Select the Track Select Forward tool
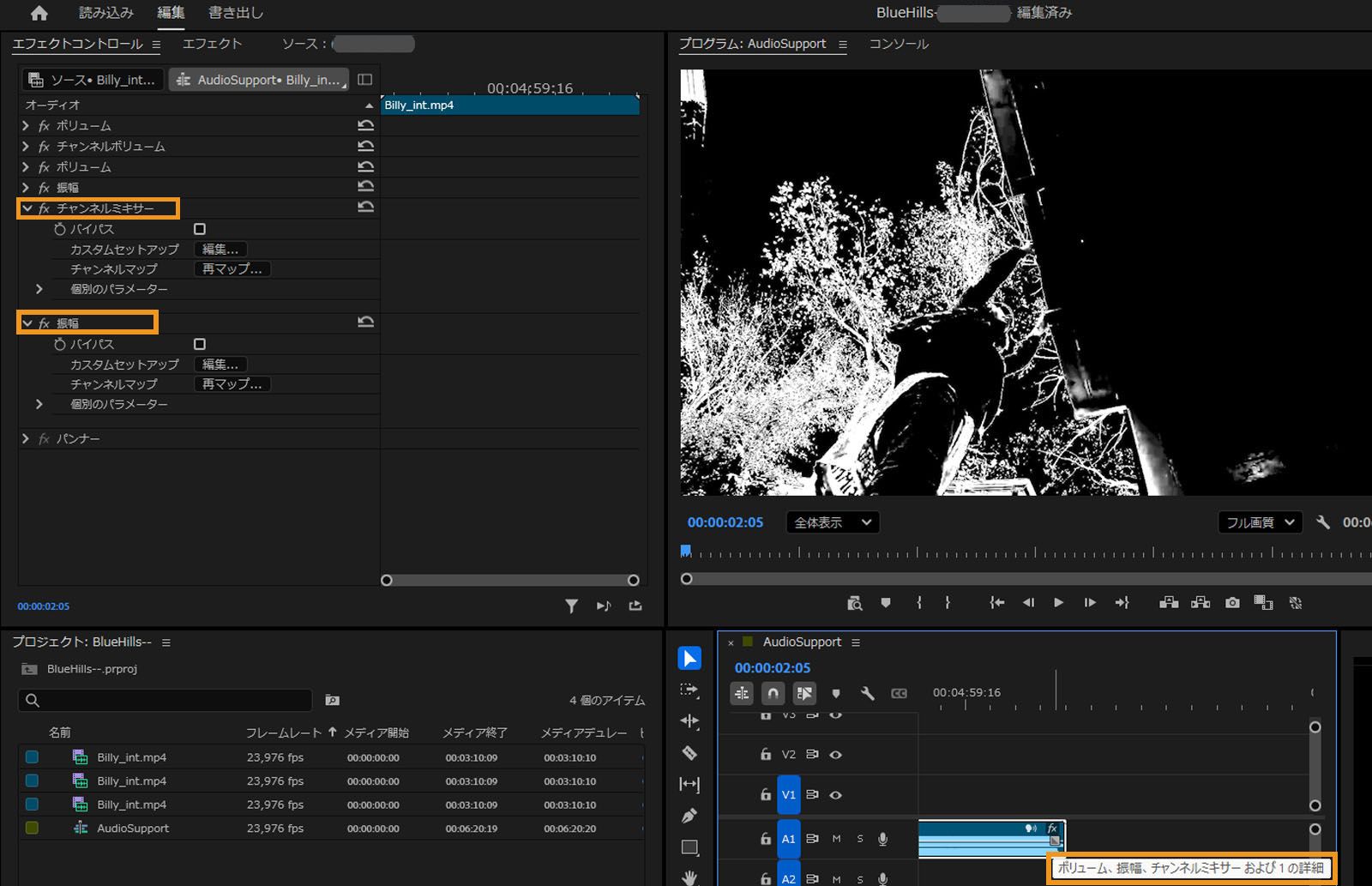1372x886 pixels. pos(689,690)
